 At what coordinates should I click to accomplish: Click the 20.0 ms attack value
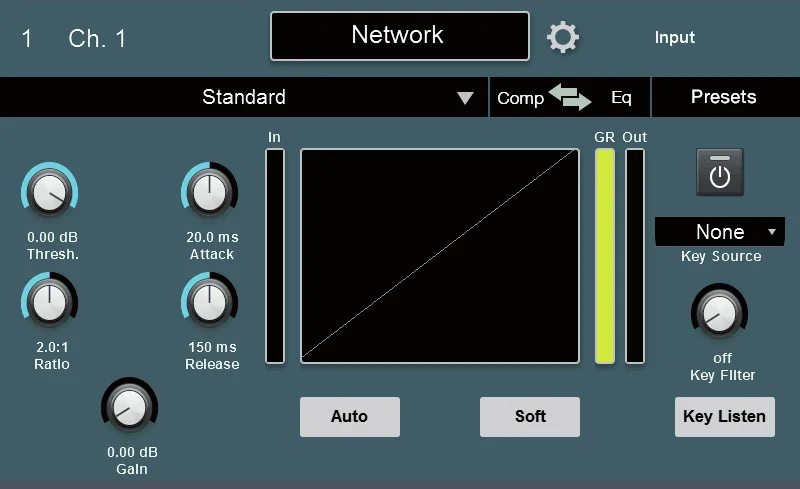point(212,237)
